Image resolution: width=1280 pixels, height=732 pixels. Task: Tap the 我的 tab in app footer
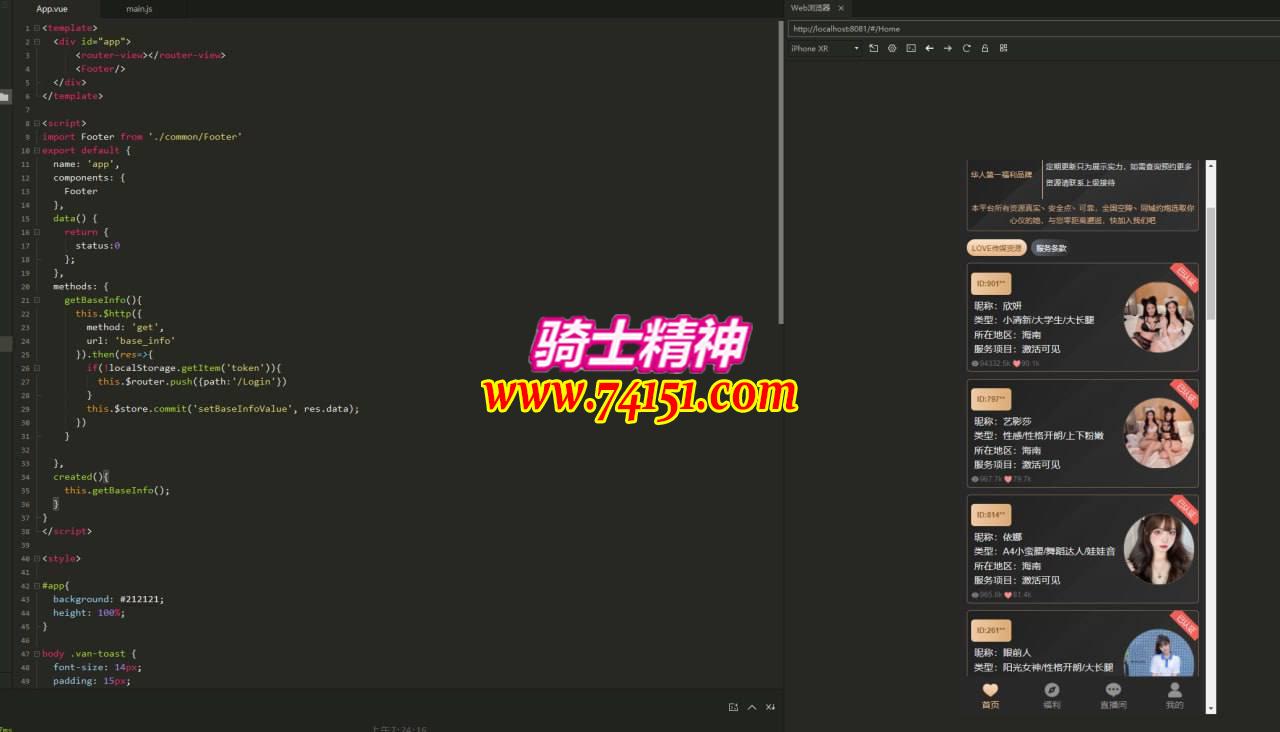click(1174, 696)
